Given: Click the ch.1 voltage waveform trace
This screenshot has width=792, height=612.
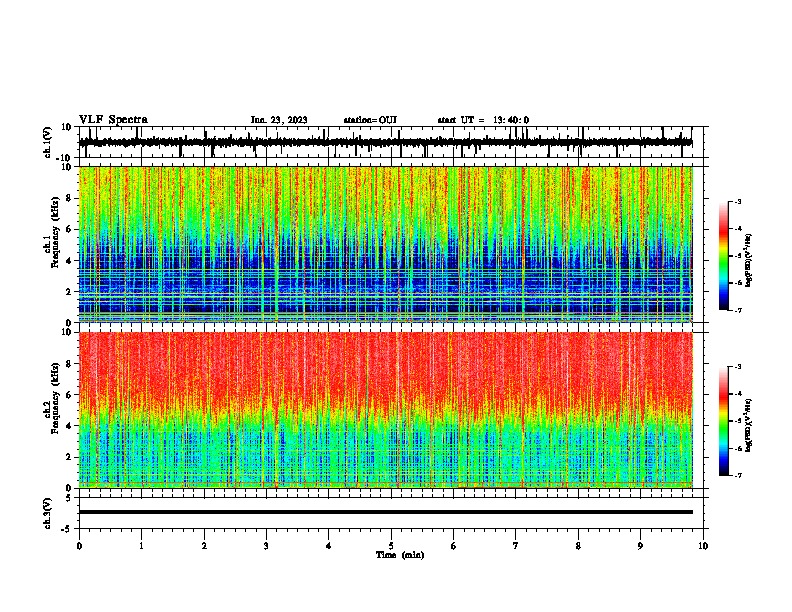Looking at the screenshot, I should tap(385, 143).
